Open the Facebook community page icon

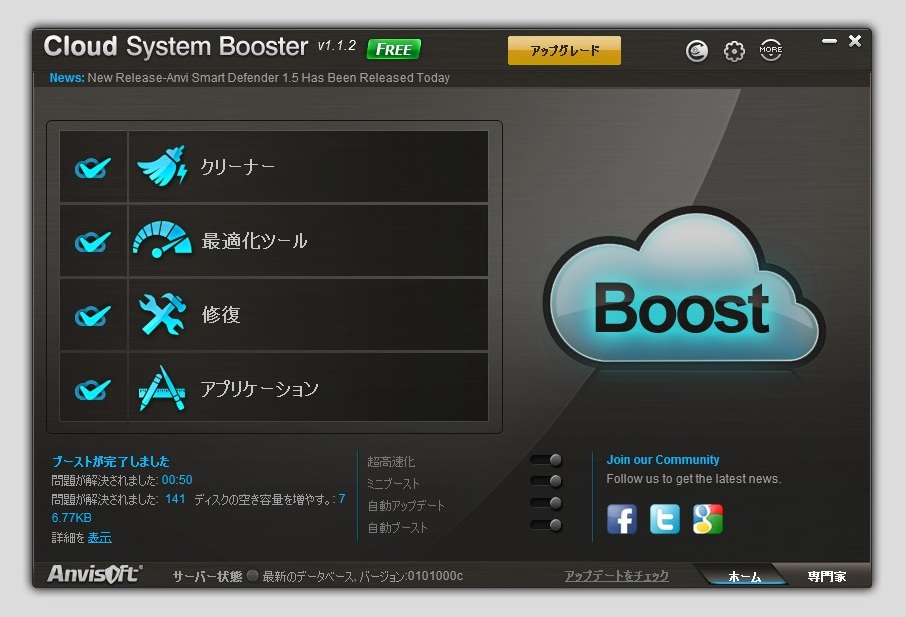622,519
